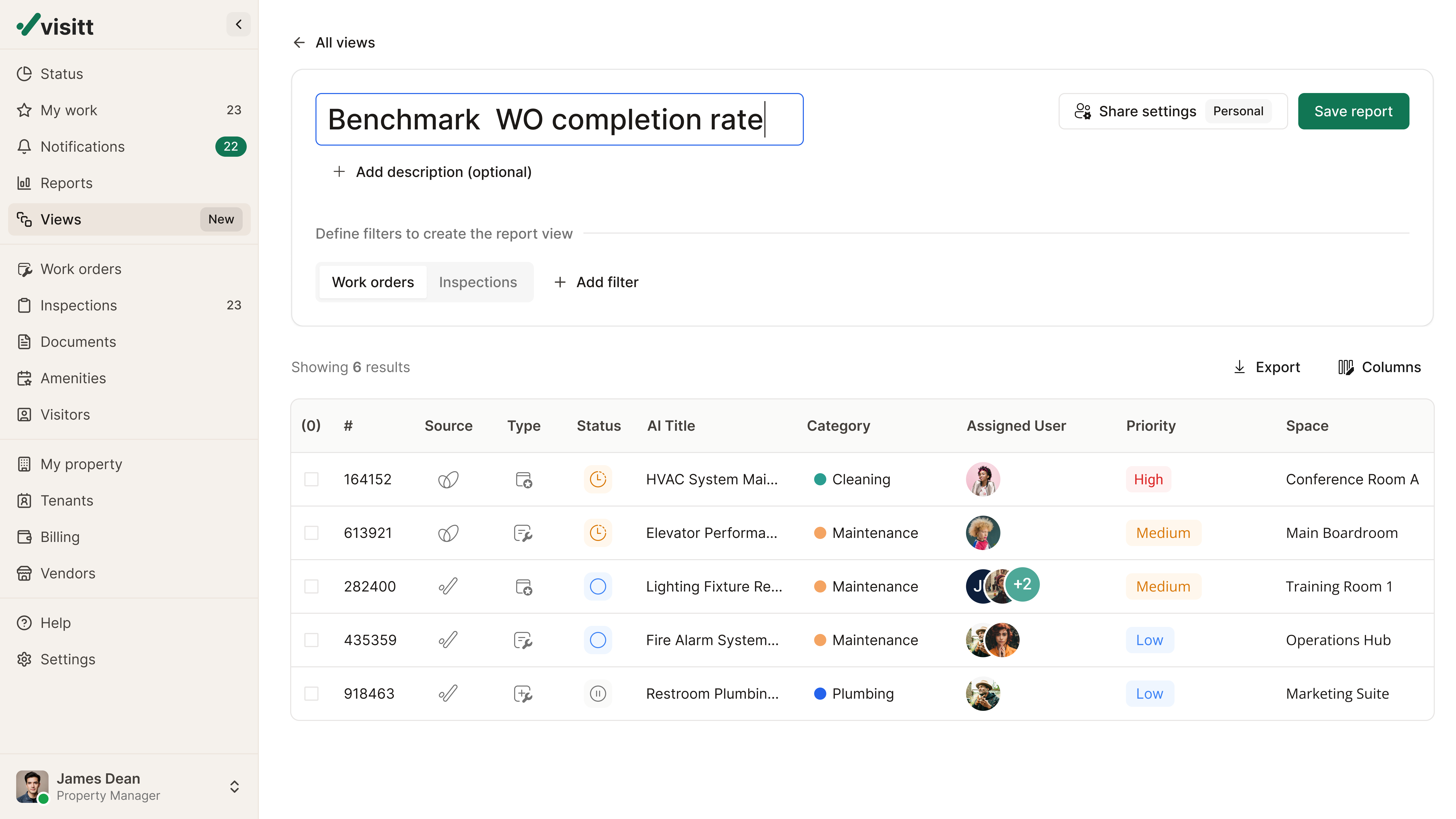Open Documents in the sidebar
This screenshot has width=1456, height=819.
(129, 342)
